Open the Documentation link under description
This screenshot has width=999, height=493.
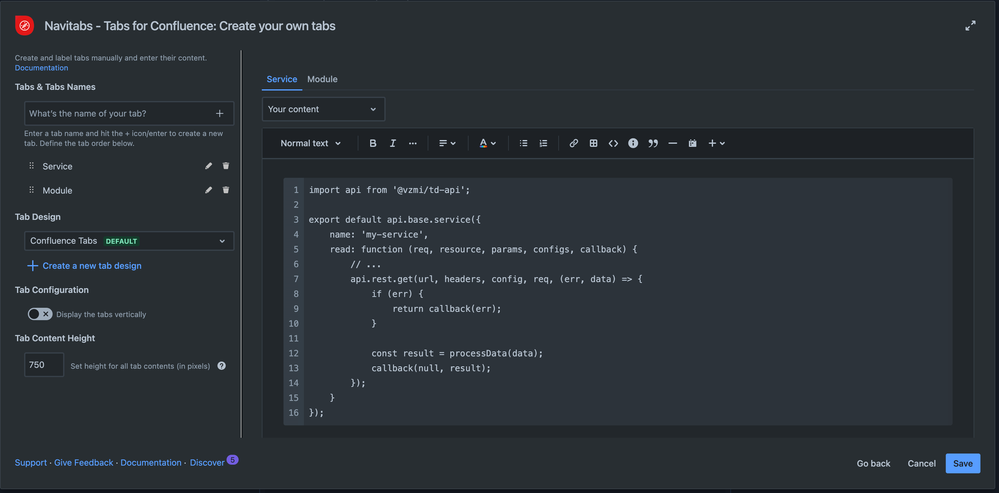pos(41,68)
